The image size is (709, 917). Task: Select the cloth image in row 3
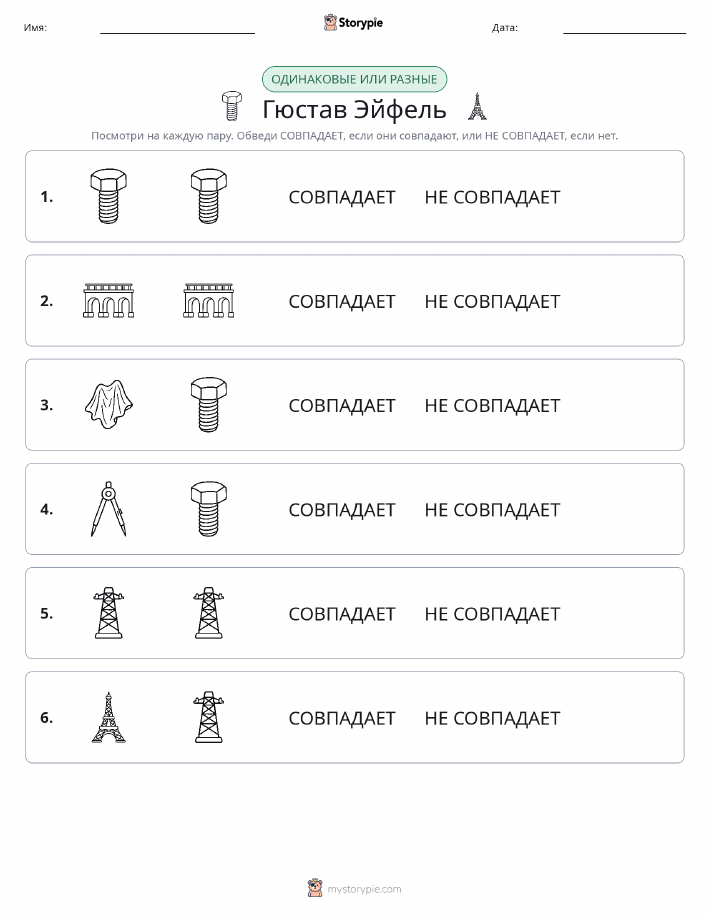coord(109,405)
